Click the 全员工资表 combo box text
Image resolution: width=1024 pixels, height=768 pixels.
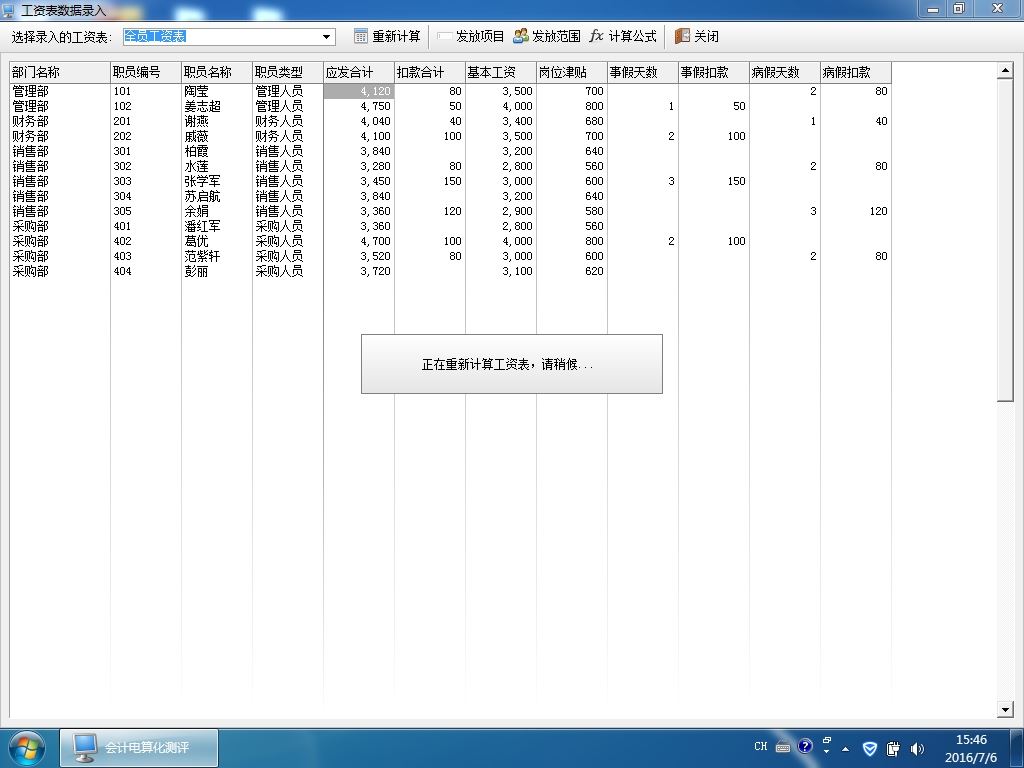(x=155, y=37)
